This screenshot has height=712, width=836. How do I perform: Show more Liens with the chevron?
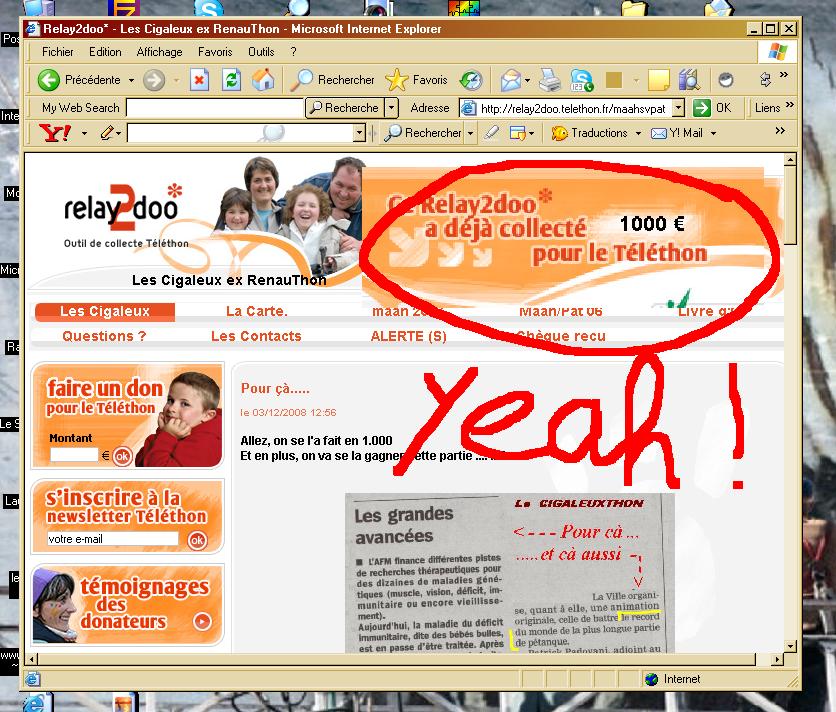pyautogui.click(x=790, y=105)
